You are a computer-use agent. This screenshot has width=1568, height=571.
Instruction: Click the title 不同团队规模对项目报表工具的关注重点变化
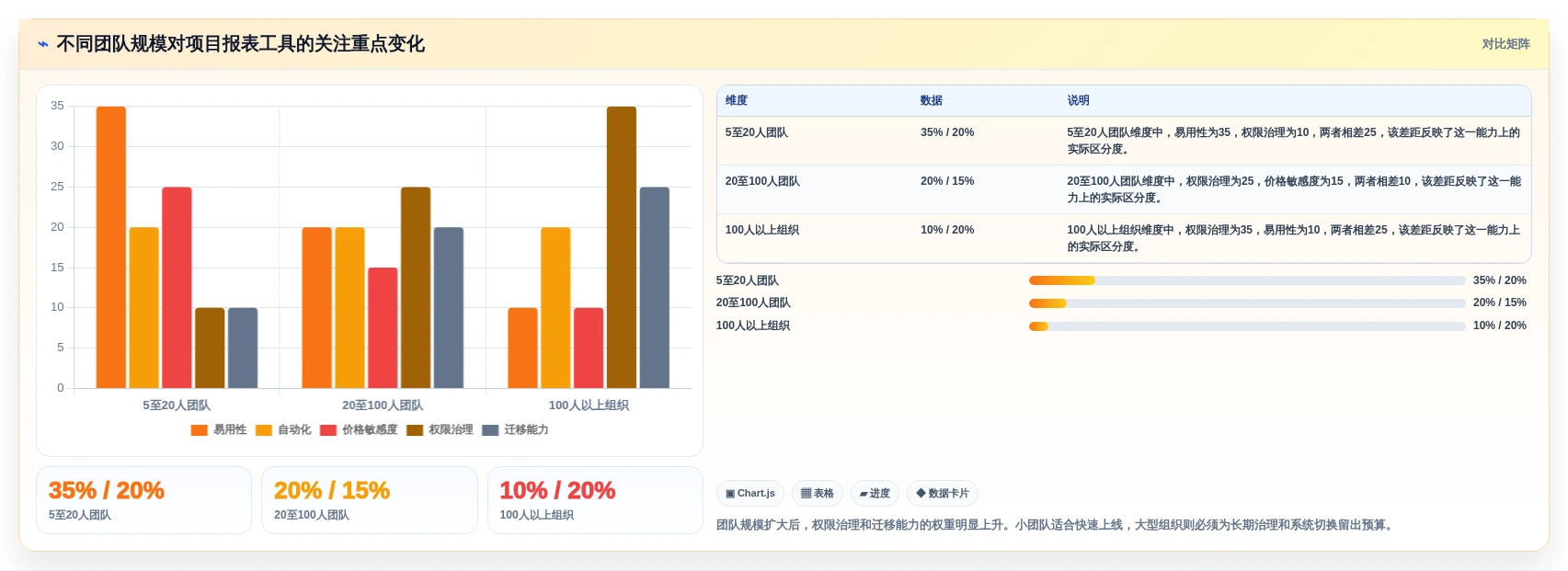tap(240, 44)
